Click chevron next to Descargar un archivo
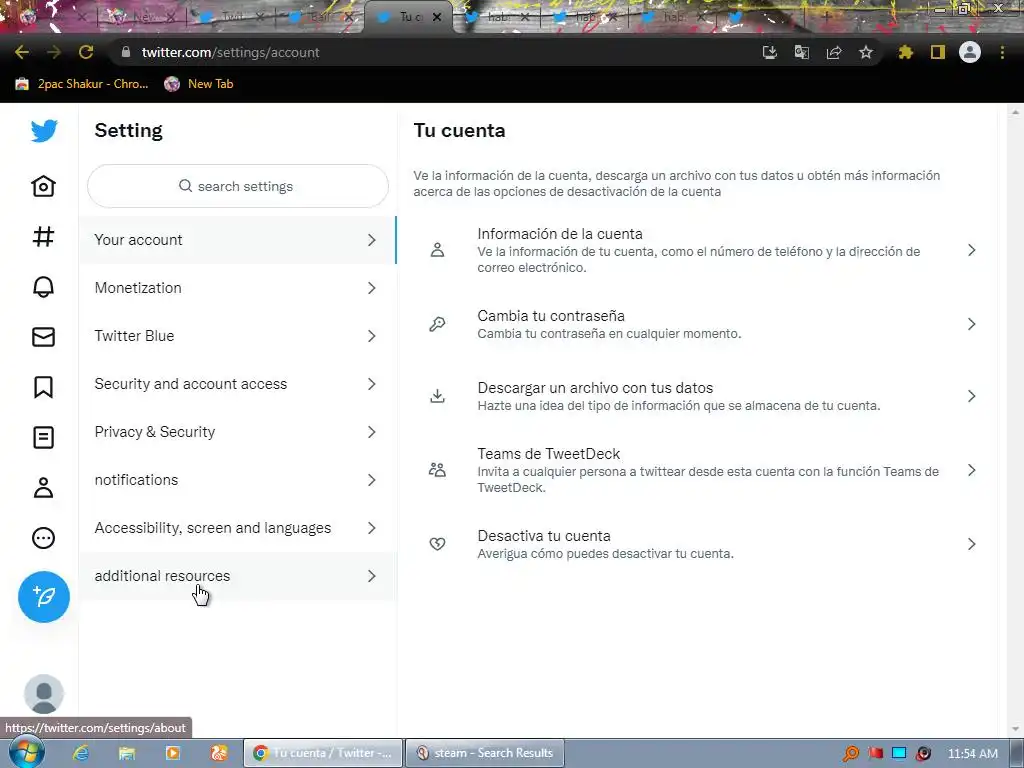 coord(972,396)
